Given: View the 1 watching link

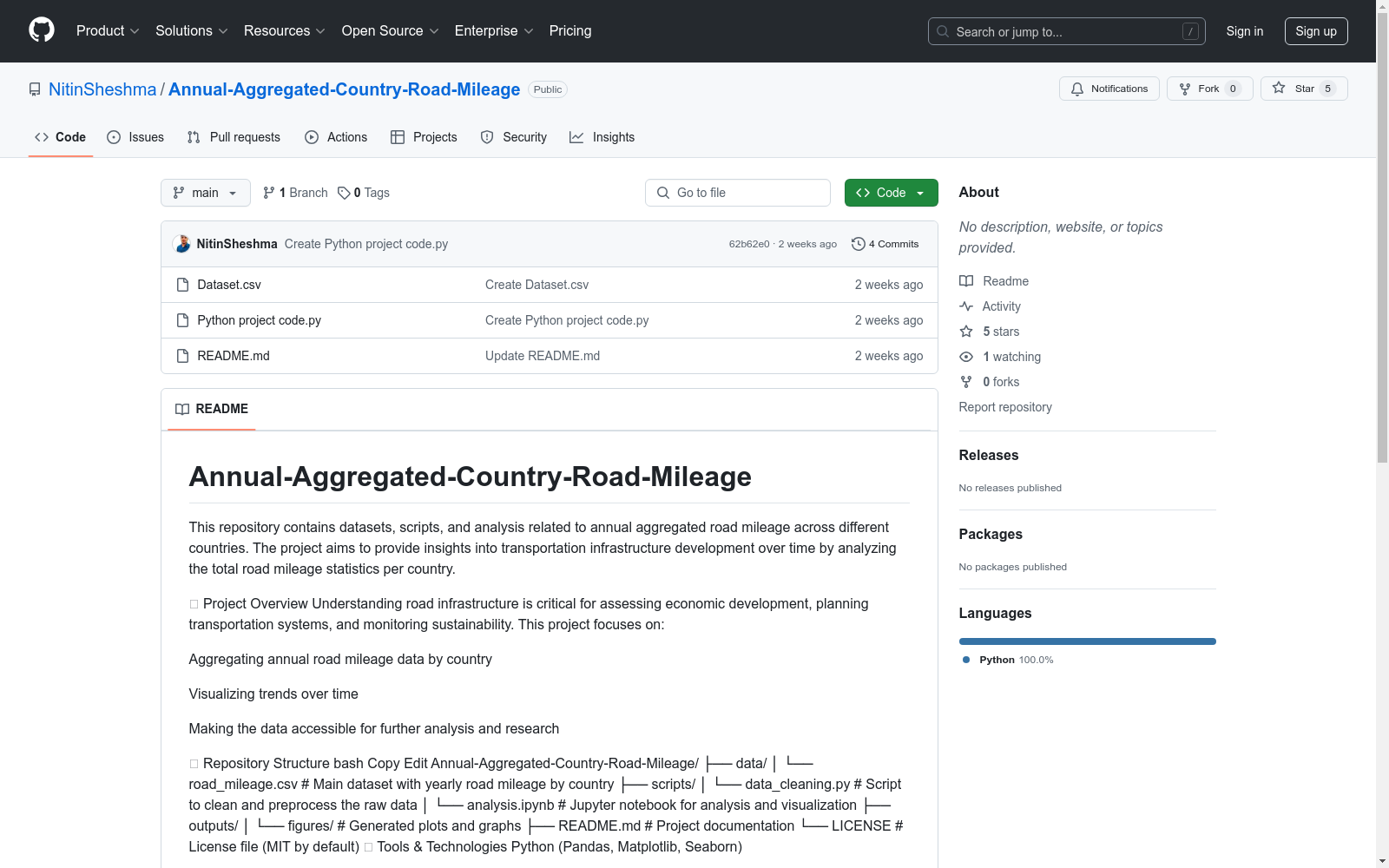Looking at the screenshot, I should click(x=1000, y=357).
